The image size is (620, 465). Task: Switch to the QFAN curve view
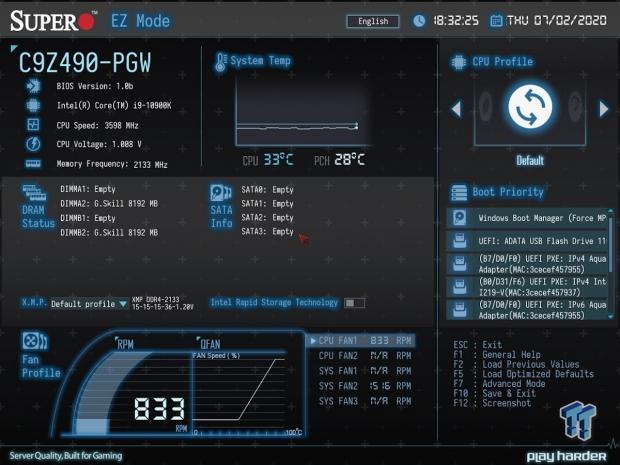coord(210,344)
